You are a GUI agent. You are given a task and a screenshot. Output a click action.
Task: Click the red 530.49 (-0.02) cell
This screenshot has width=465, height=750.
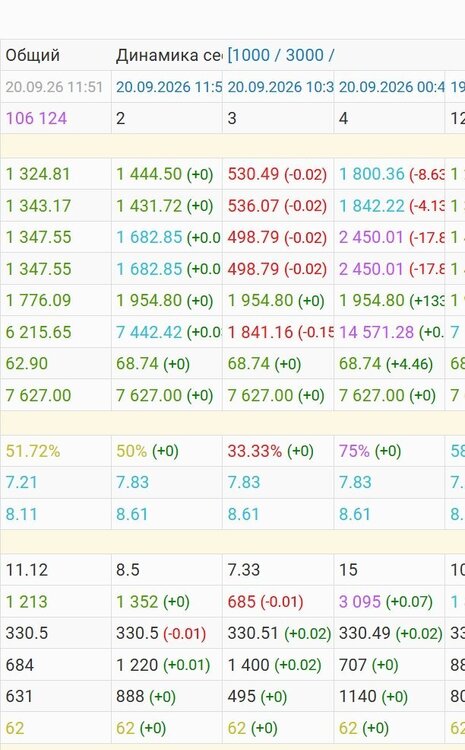277,174
